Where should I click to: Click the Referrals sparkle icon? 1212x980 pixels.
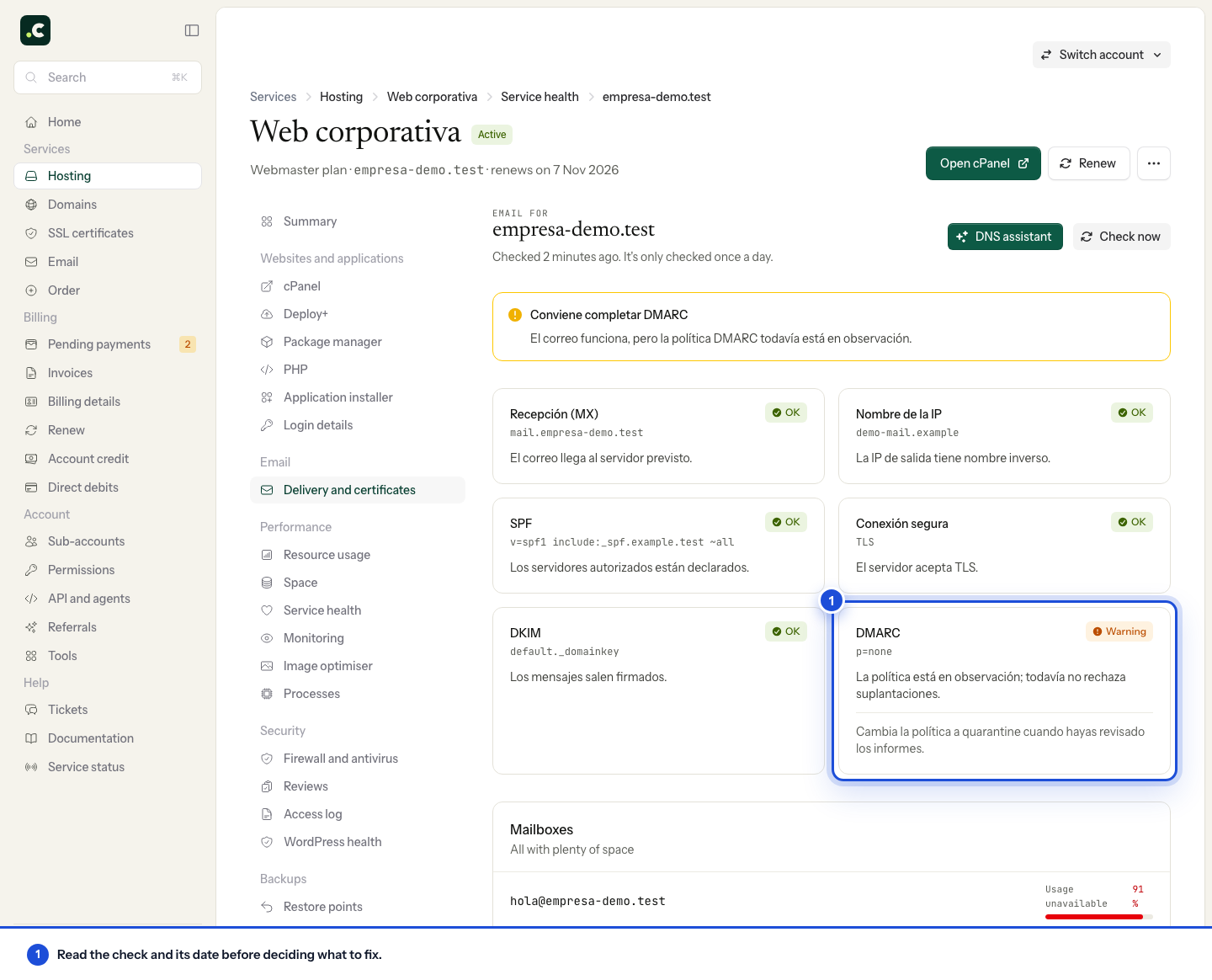(31, 627)
